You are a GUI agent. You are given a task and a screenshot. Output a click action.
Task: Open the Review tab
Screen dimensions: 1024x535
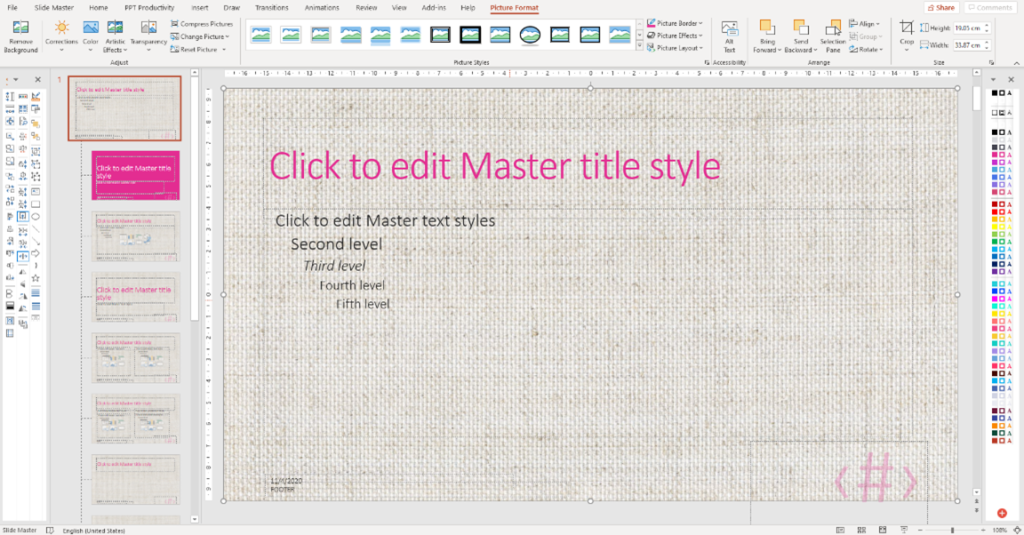pos(366,8)
